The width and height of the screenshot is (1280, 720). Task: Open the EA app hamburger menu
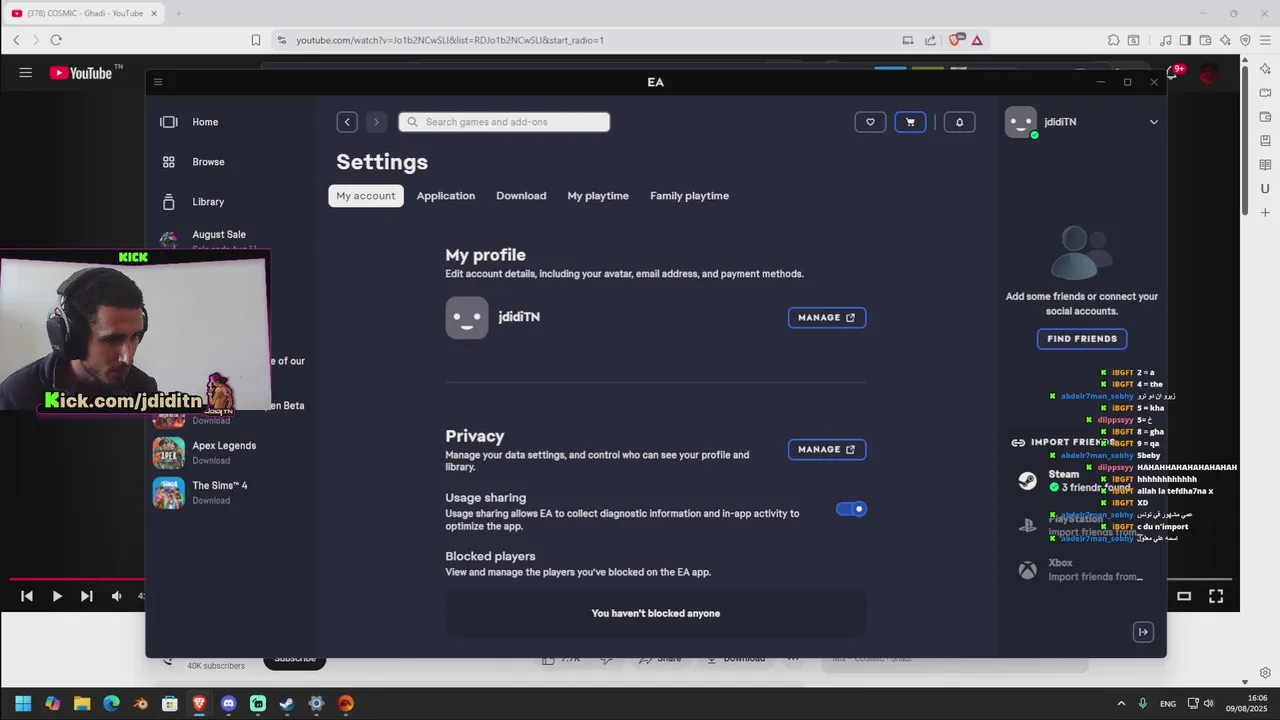(x=158, y=82)
